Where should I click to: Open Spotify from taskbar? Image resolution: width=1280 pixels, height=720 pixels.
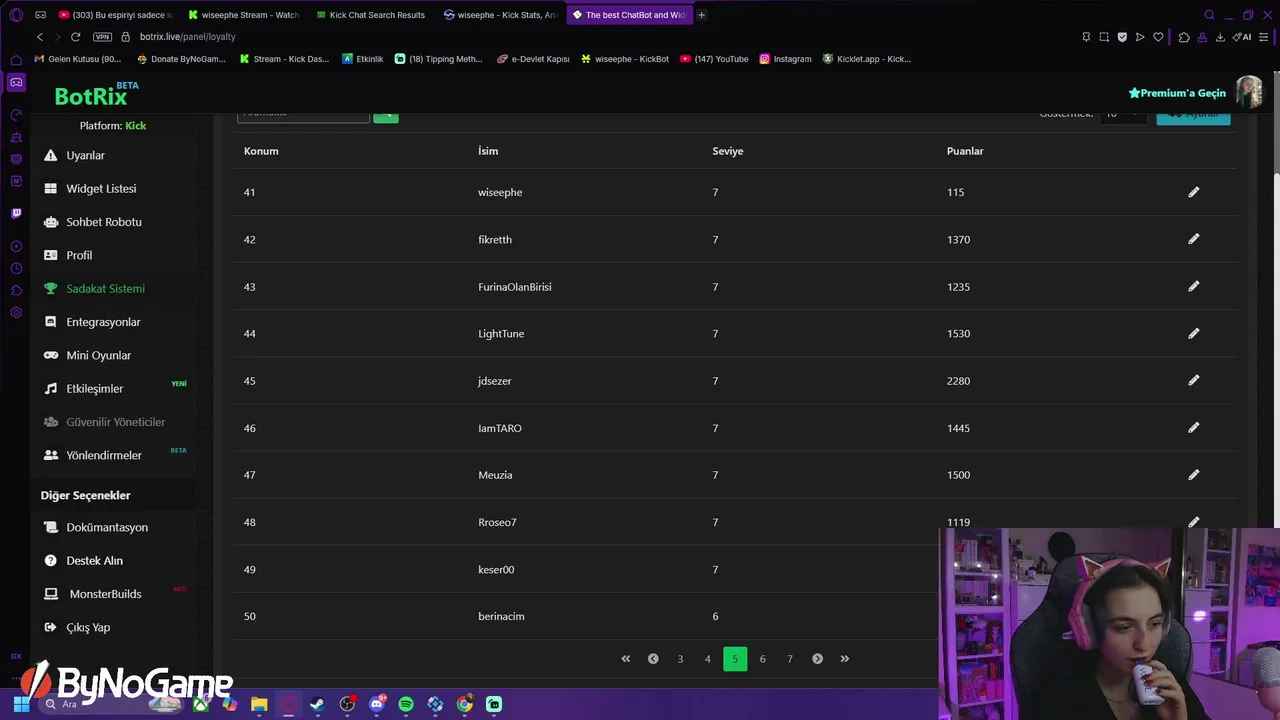pyautogui.click(x=406, y=704)
